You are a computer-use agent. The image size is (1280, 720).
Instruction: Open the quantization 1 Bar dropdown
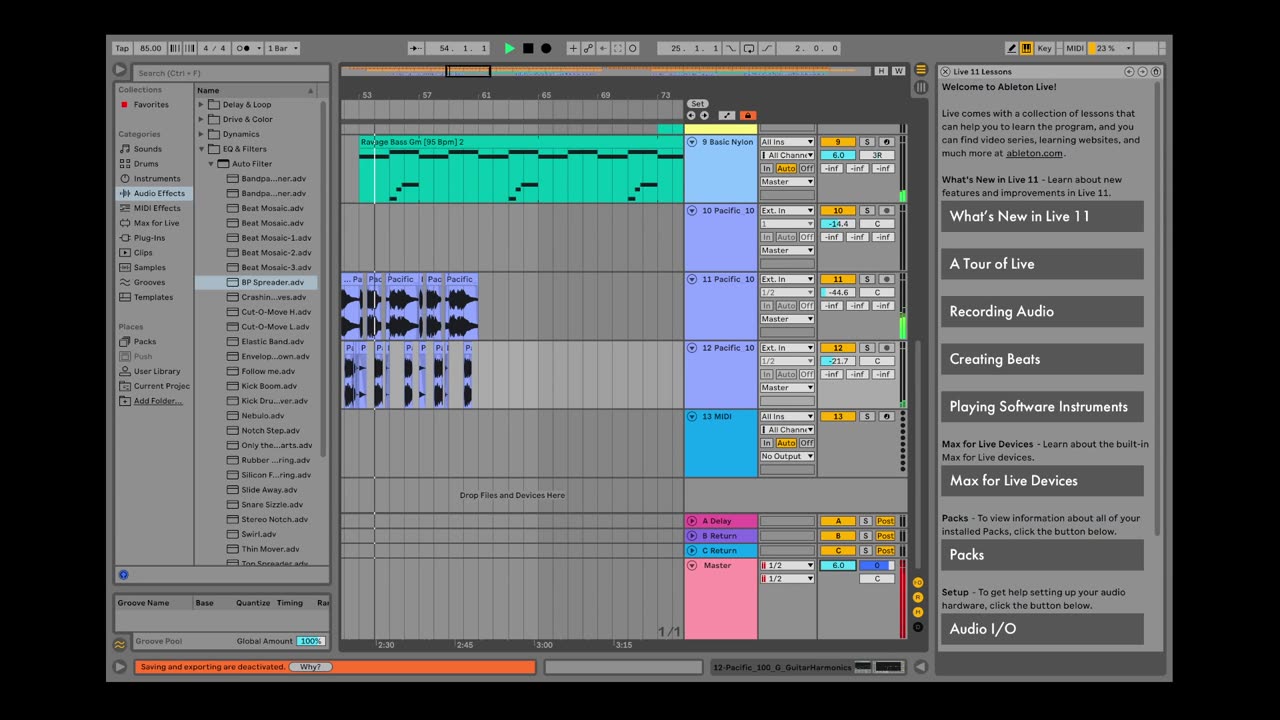(x=283, y=48)
